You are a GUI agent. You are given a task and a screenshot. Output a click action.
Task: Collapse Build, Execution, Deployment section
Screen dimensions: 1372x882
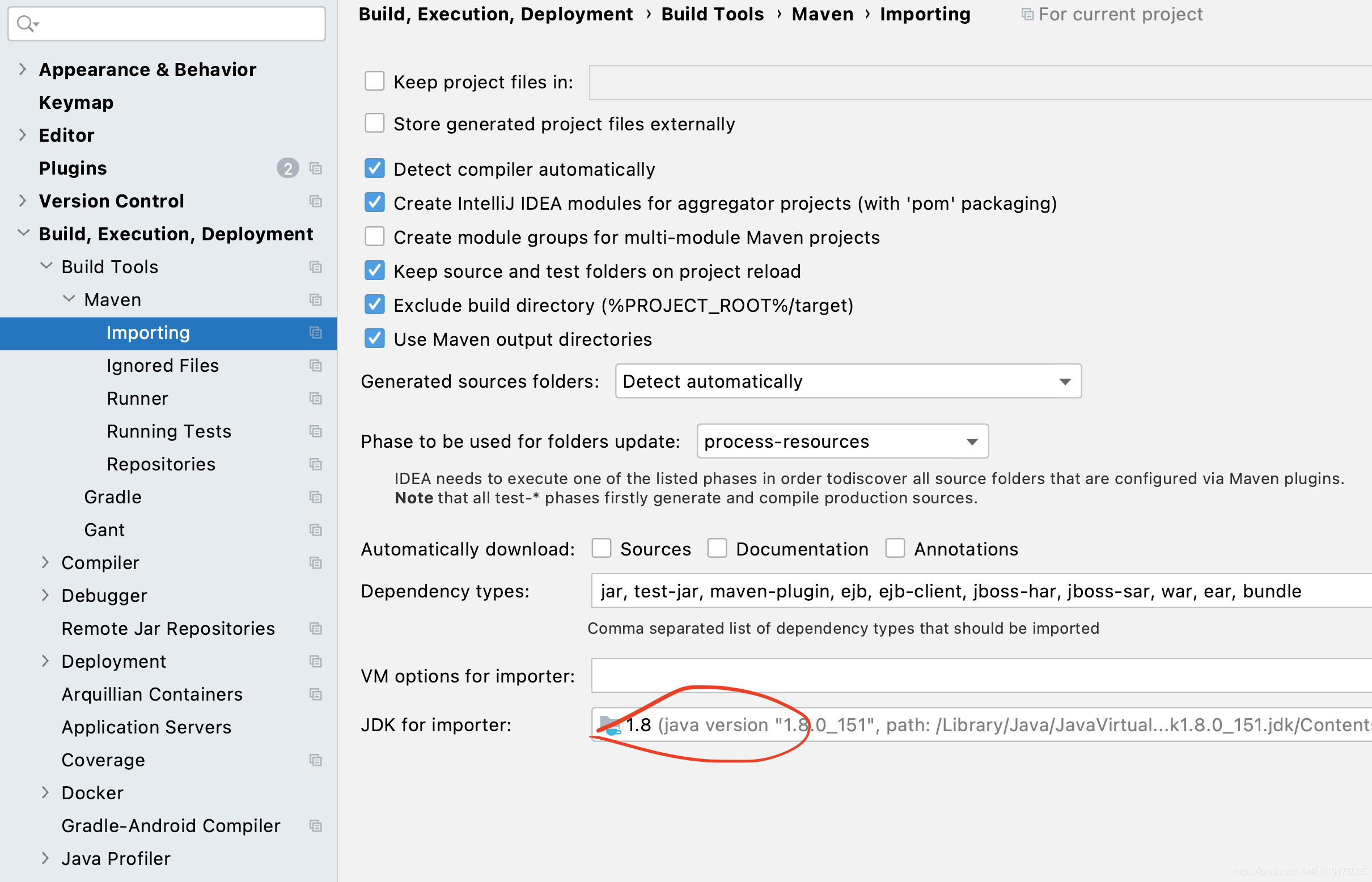pyautogui.click(x=23, y=233)
